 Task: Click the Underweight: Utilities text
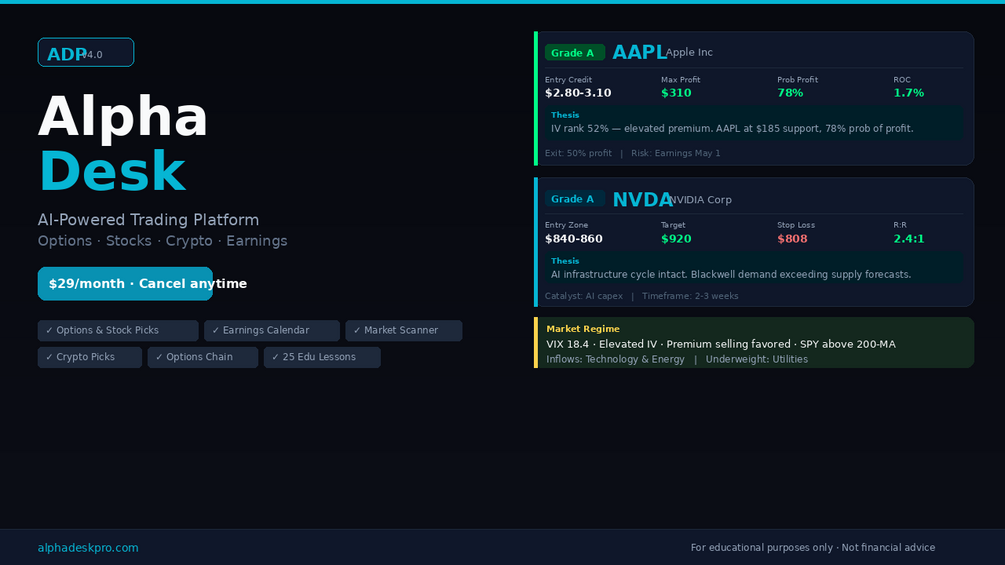coord(757,359)
